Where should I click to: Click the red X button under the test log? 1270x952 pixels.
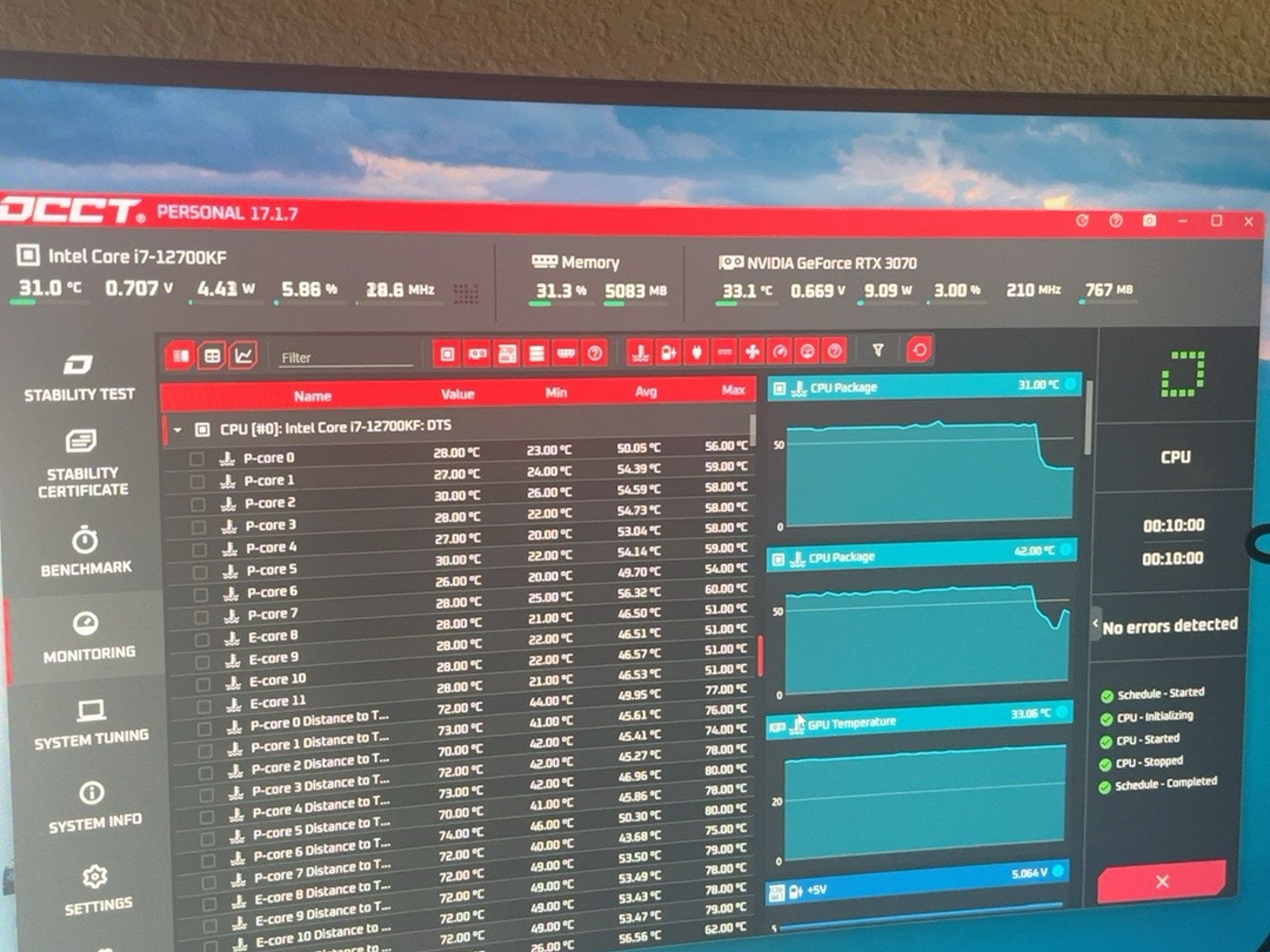pos(1161,881)
